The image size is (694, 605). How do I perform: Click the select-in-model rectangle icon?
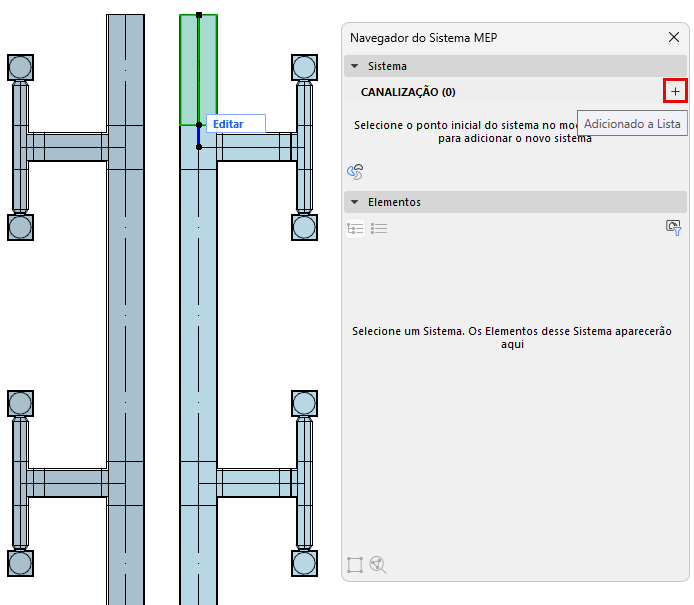355,565
